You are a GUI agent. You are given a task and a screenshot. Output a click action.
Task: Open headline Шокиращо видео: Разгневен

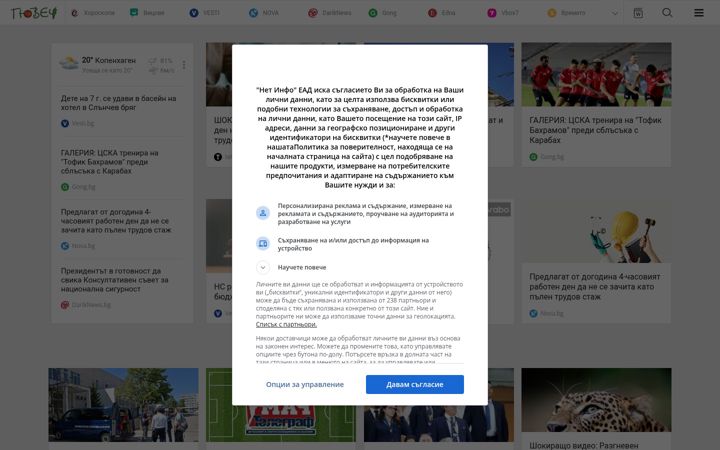click(x=584, y=445)
